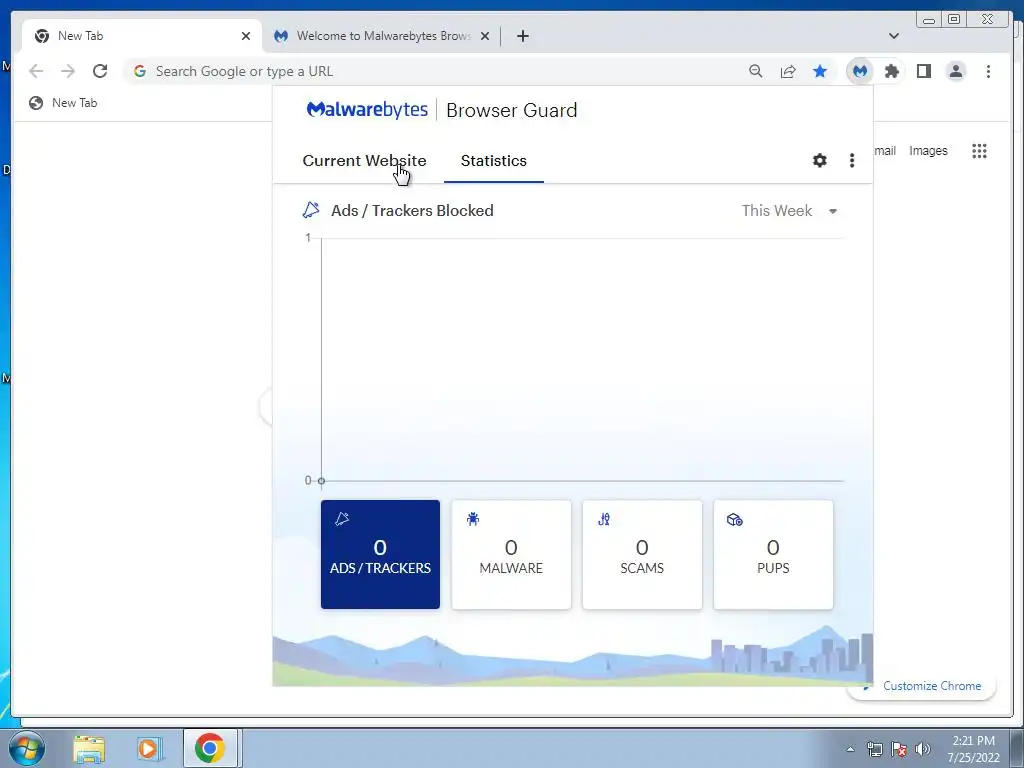This screenshot has width=1024, height=768.
Task: Open the Google apps grid
Action: [979, 151]
